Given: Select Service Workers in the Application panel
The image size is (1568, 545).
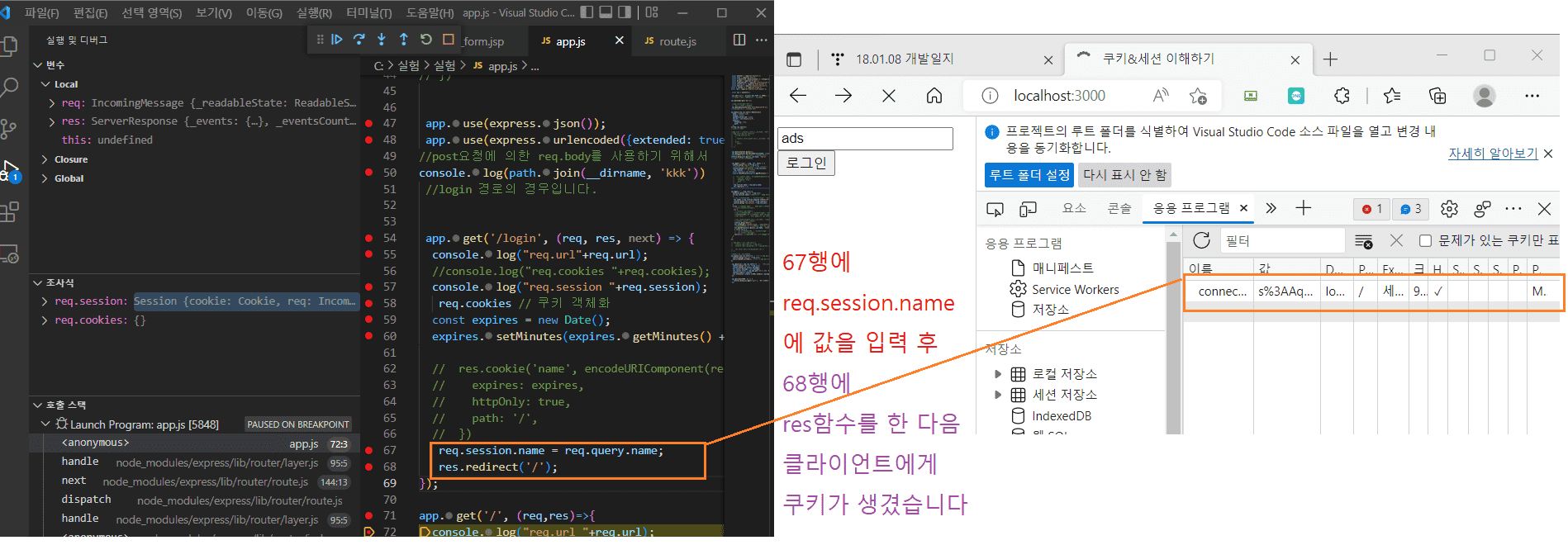Looking at the screenshot, I should (1076, 289).
